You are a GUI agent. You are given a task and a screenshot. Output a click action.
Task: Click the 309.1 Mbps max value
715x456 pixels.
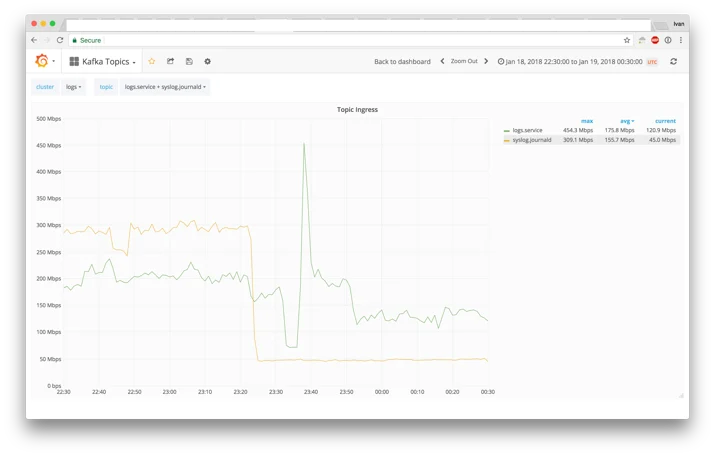click(578, 140)
